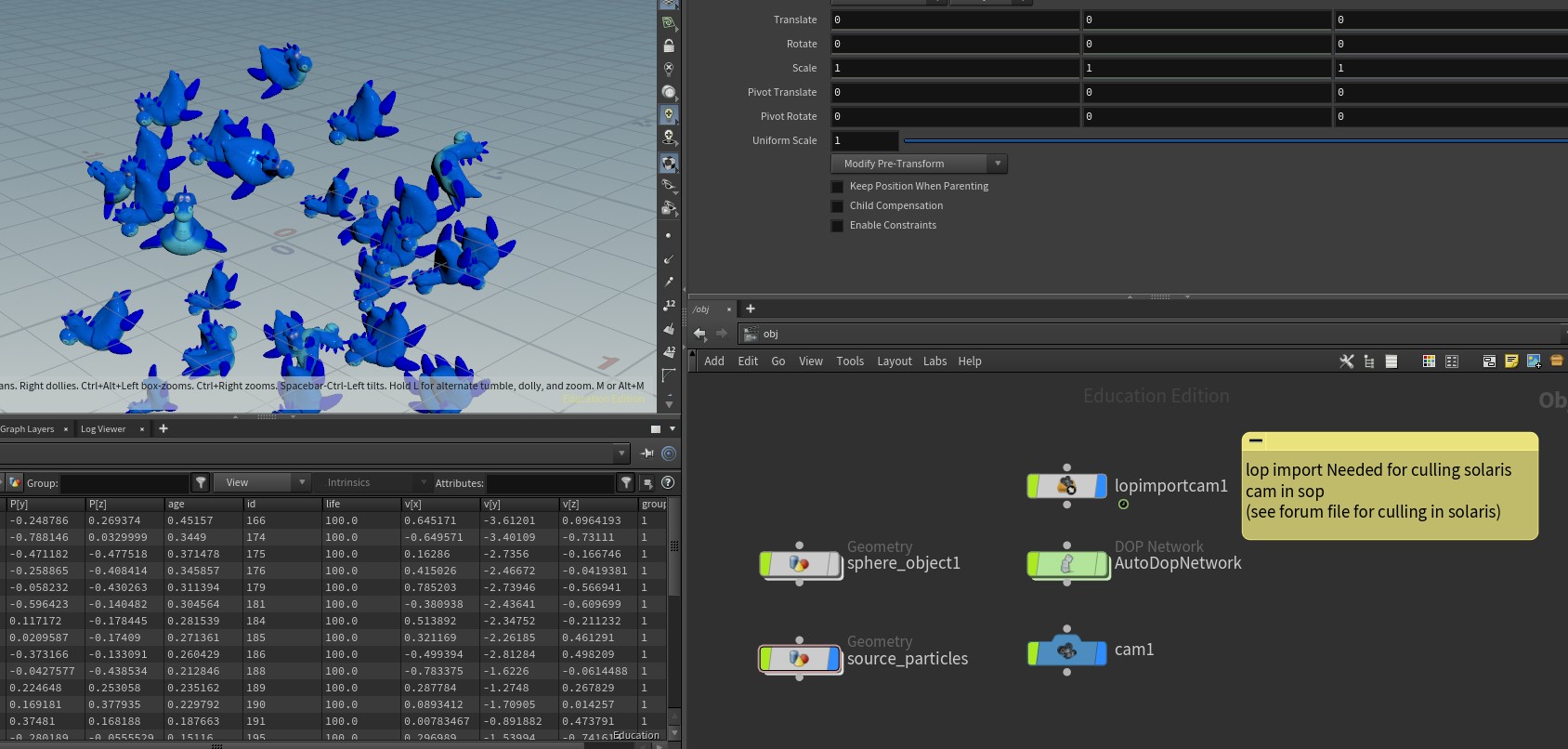Screen dimensions: 1568x749
Task: Click the Uniform Scale slider track
Action: (x=1234, y=141)
